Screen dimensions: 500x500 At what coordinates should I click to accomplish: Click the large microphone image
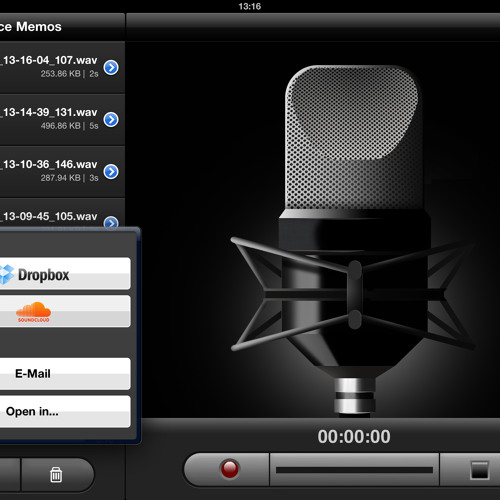coord(353,240)
